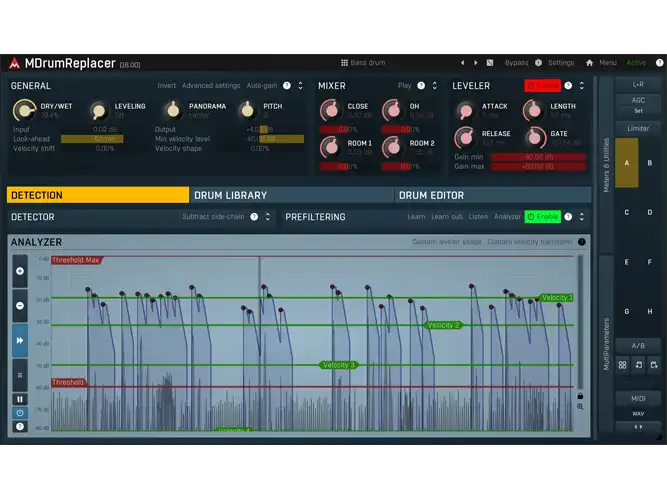Go to previous preset arrow
667x500 pixels.
[x=462, y=63]
